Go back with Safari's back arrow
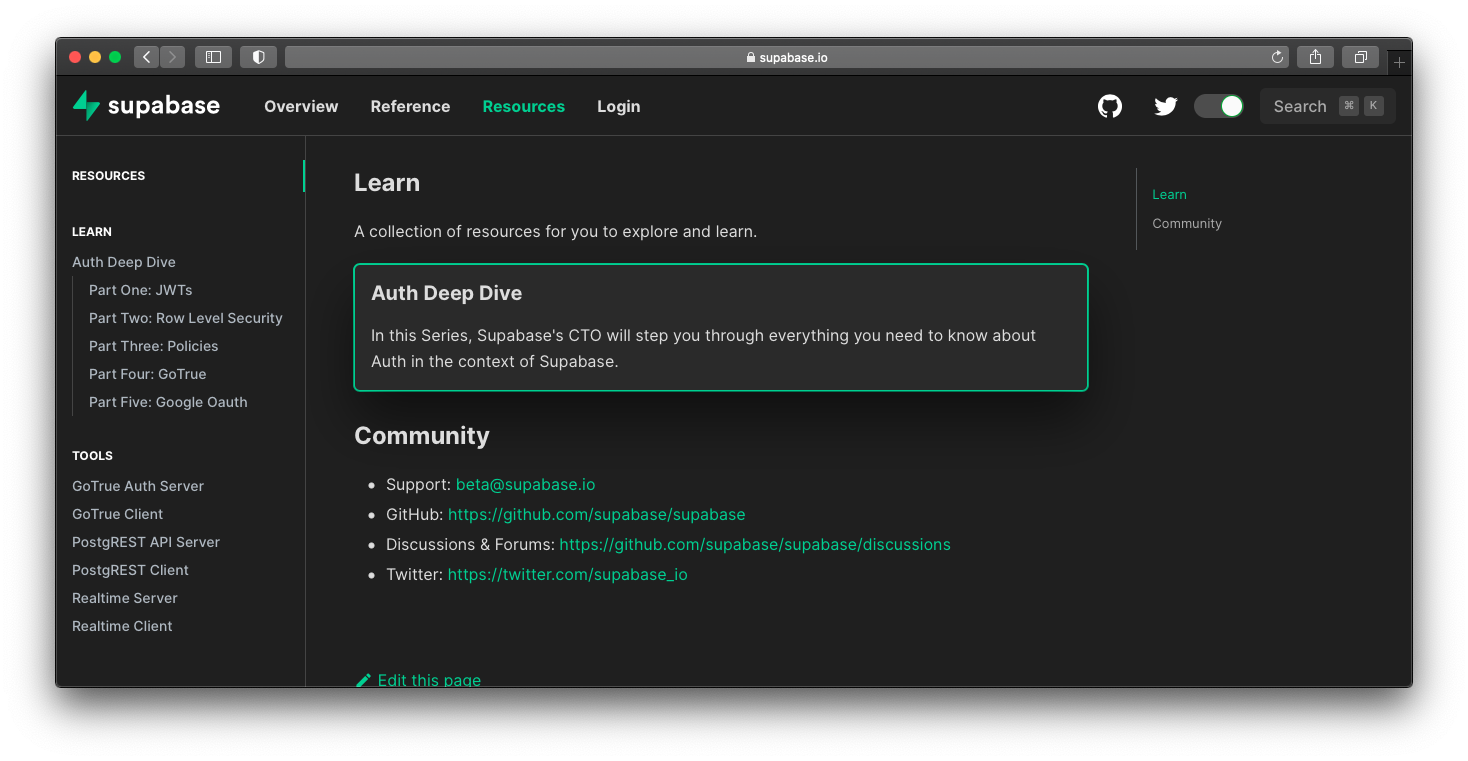1468x761 pixels. 147,57
